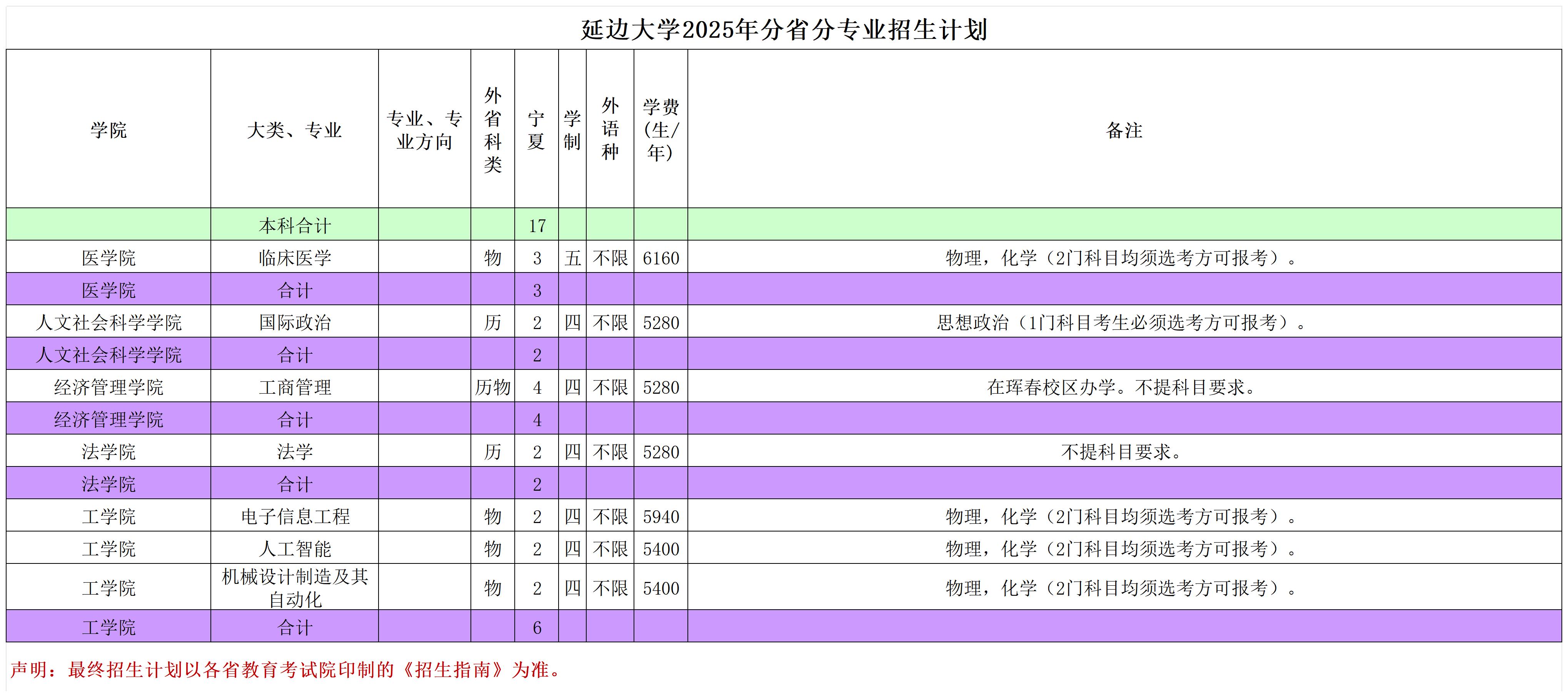The height and width of the screenshot is (697, 1568).
Task: Click the 思想政治 remark cell
Action: click(1124, 321)
